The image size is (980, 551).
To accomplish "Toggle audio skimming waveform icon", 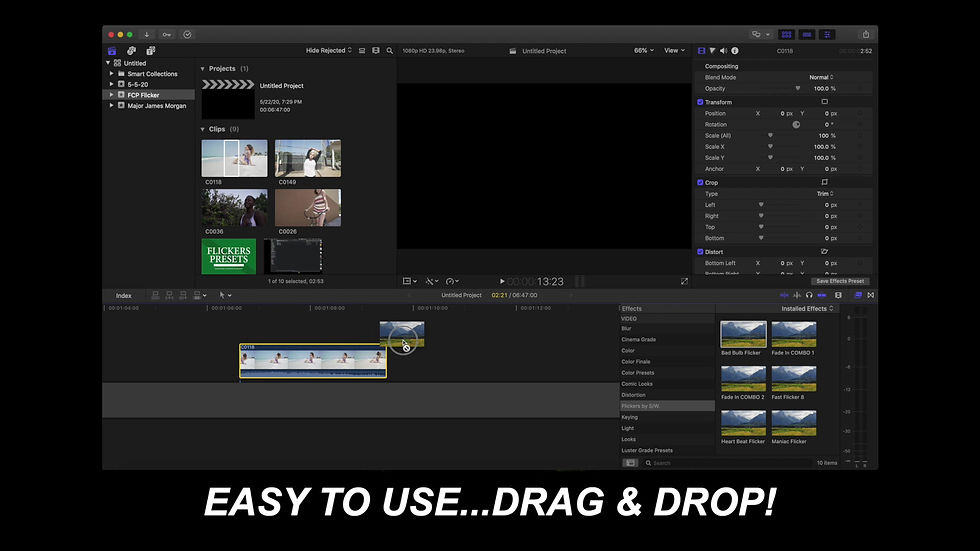I will click(797, 295).
